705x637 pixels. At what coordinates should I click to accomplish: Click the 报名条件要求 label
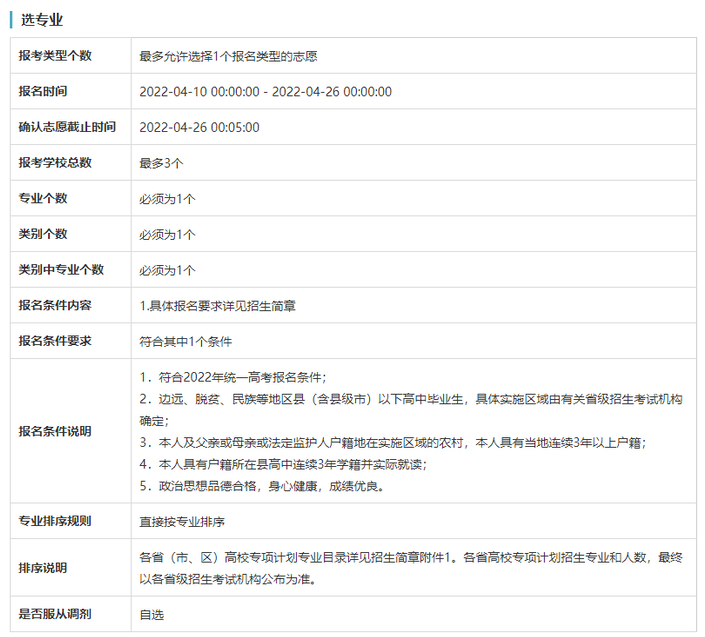[55, 341]
